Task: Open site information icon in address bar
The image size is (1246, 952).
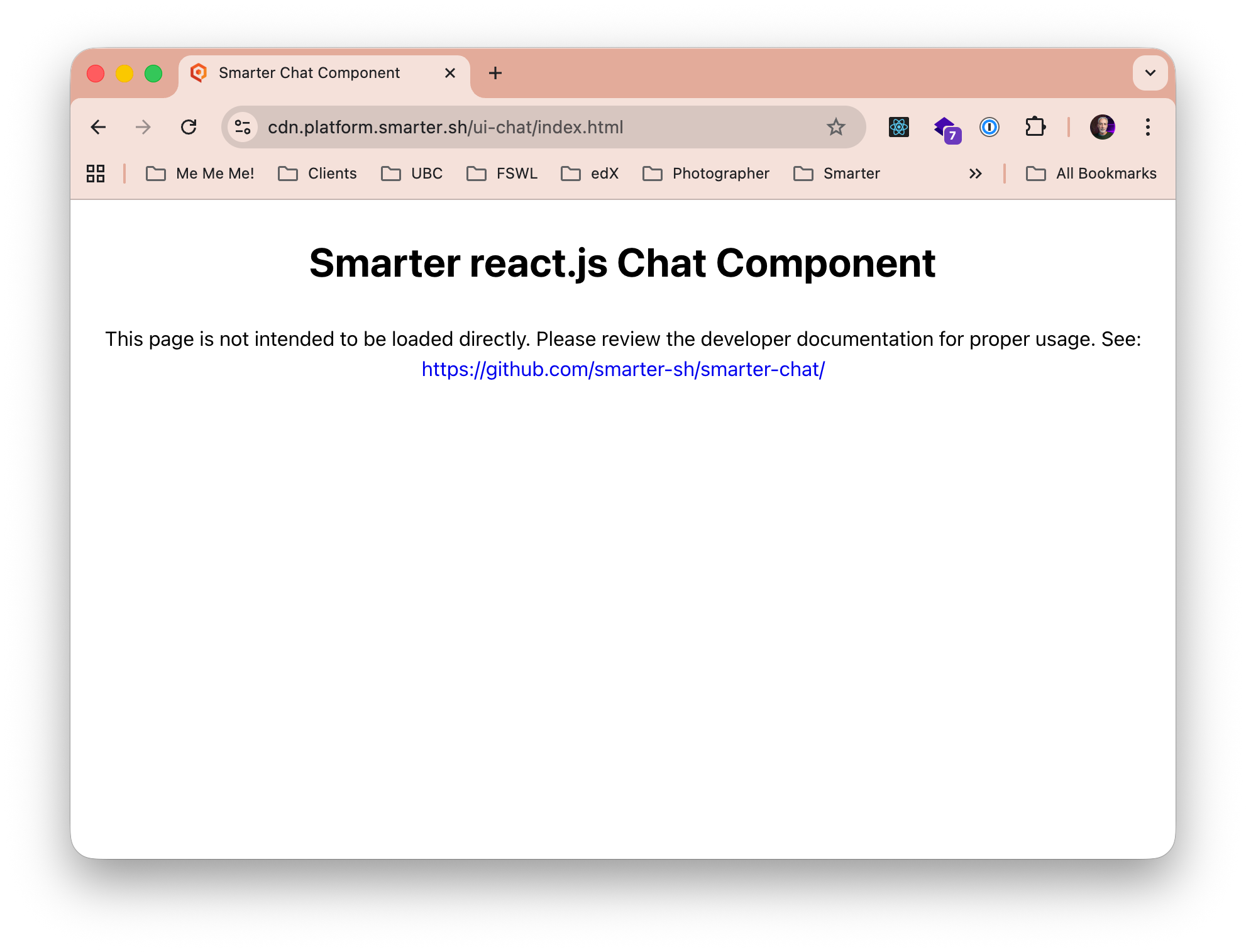Action: click(x=243, y=127)
